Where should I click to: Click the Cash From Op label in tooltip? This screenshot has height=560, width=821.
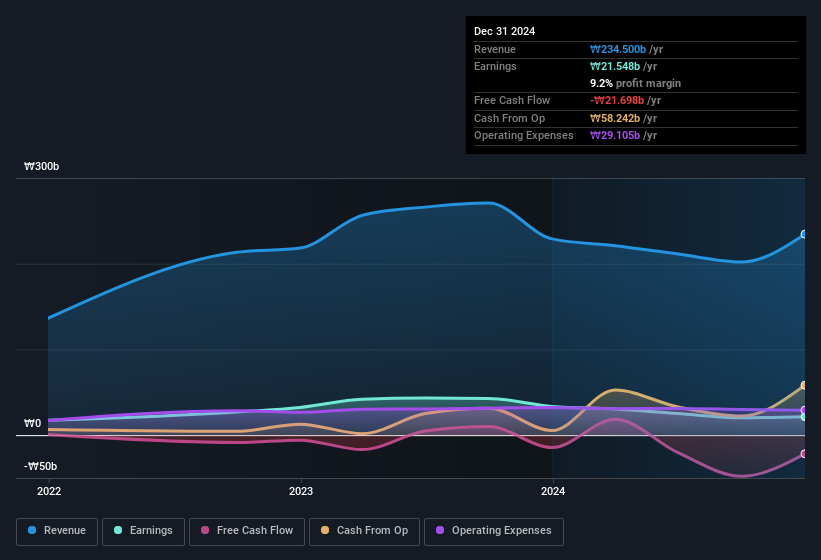509,118
